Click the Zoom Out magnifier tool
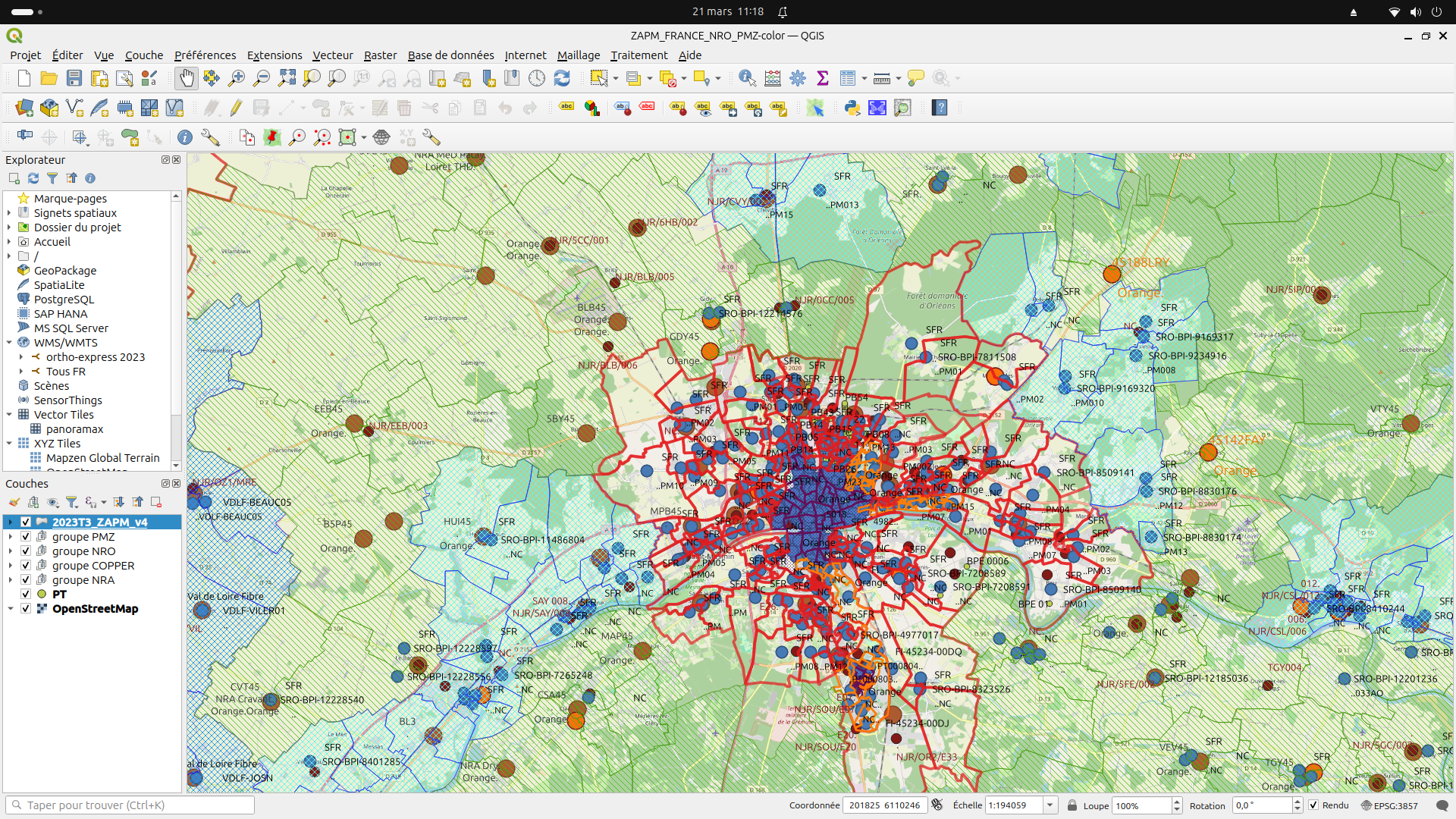Screen dimensions: 1456x819 262,78
